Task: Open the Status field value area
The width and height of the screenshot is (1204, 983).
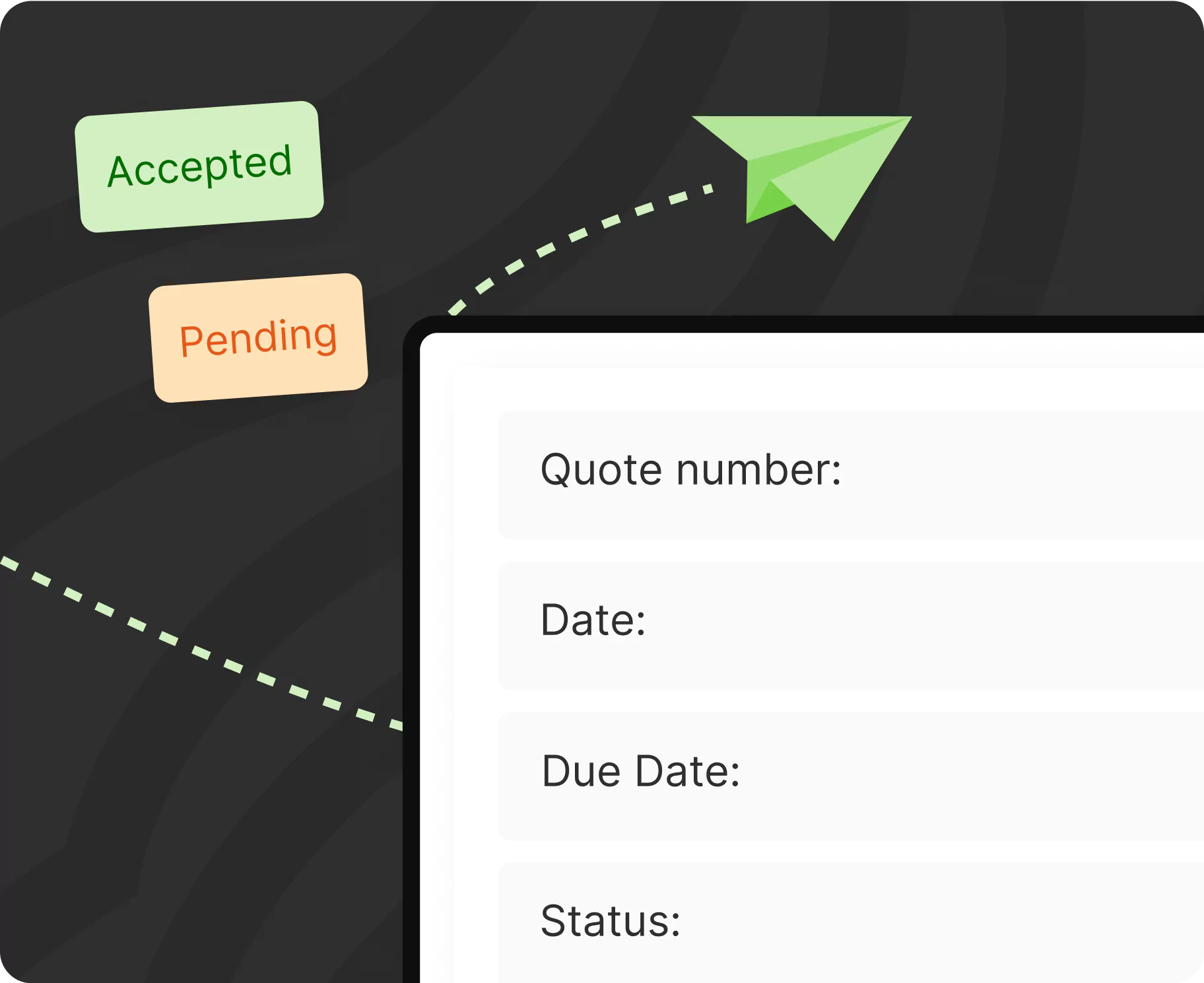Action: 944,924
